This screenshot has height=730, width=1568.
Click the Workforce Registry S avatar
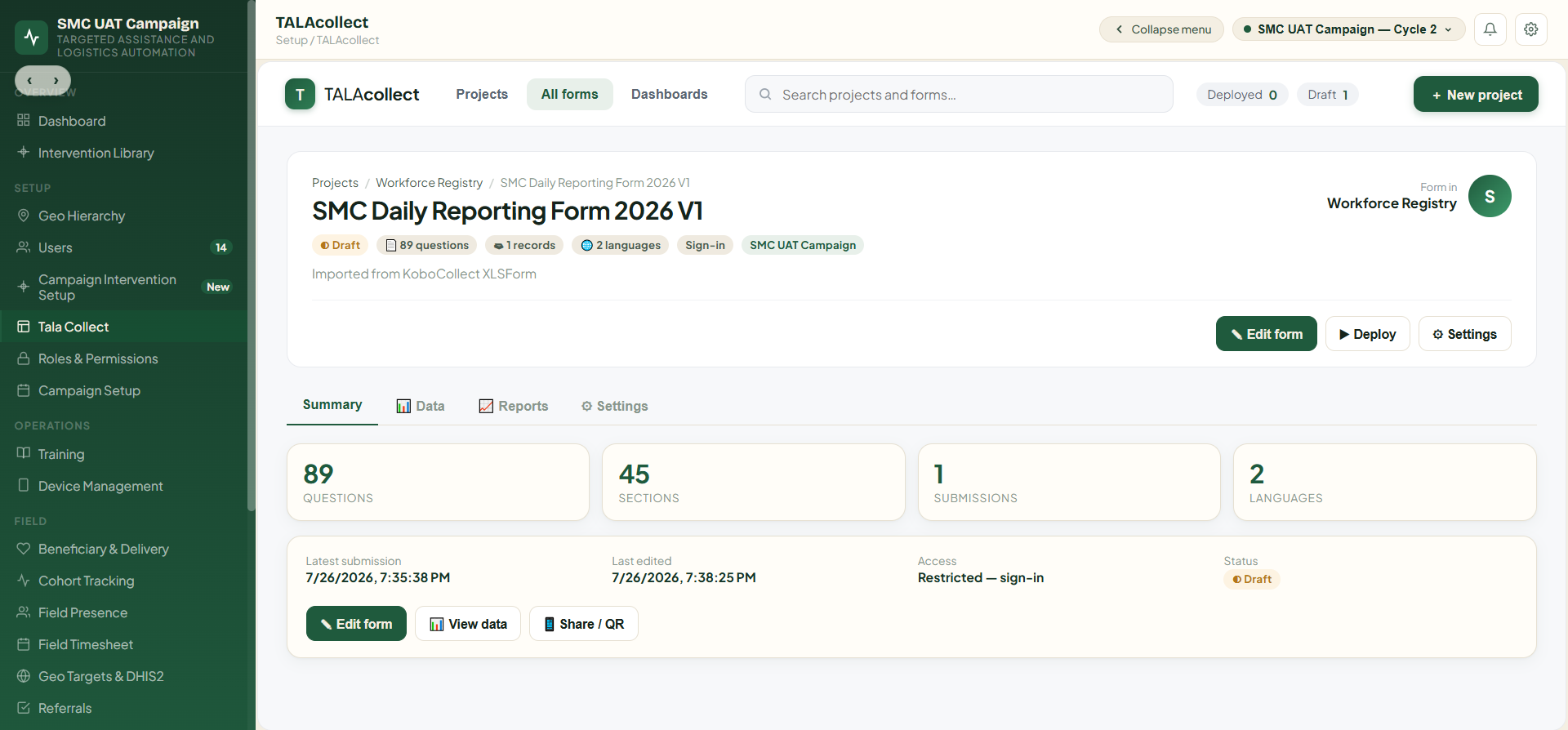(1490, 196)
